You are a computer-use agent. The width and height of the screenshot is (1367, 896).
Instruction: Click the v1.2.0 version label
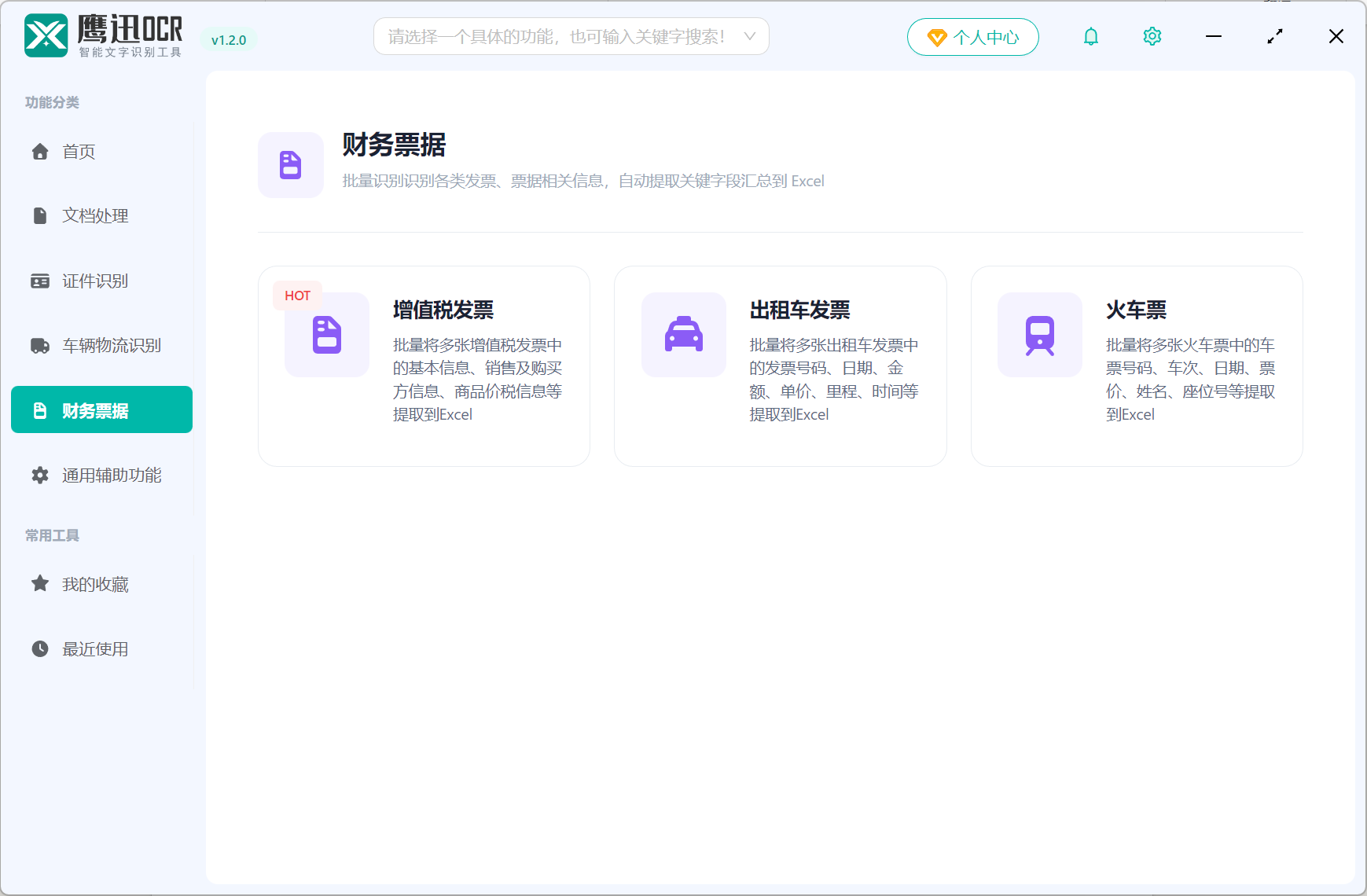(x=229, y=39)
